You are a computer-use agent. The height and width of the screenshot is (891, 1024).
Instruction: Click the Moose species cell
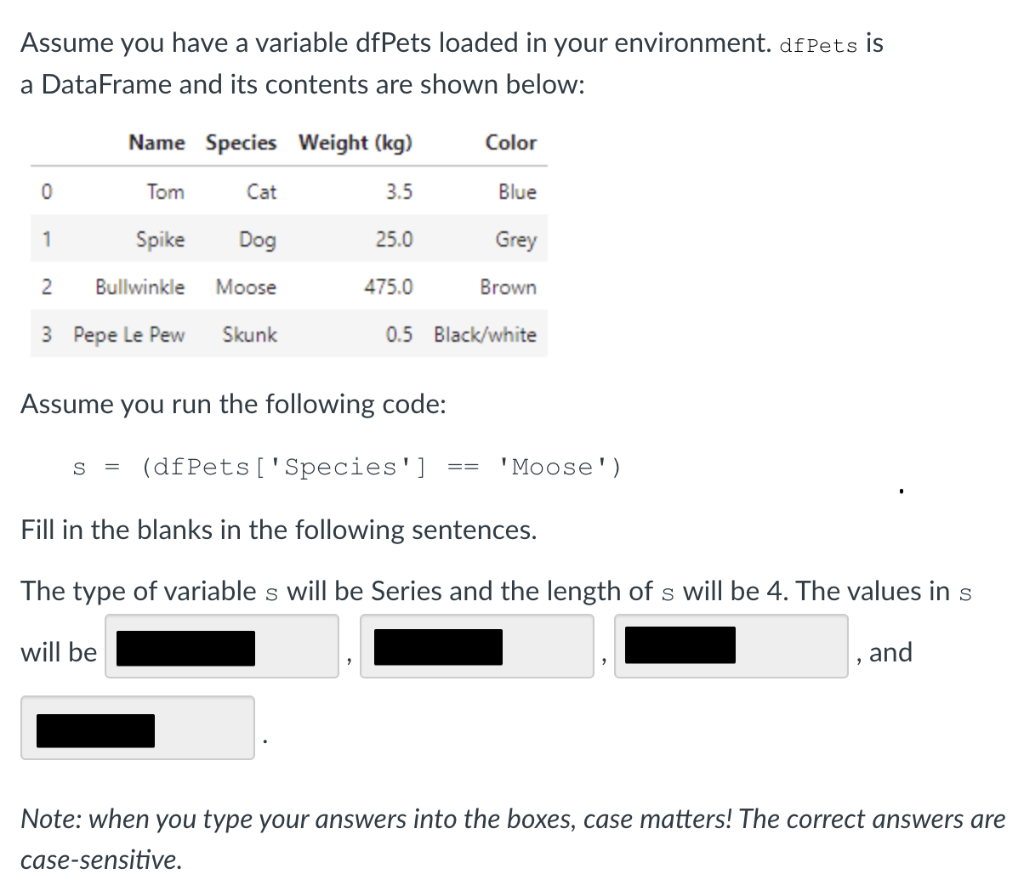click(x=246, y=287)
